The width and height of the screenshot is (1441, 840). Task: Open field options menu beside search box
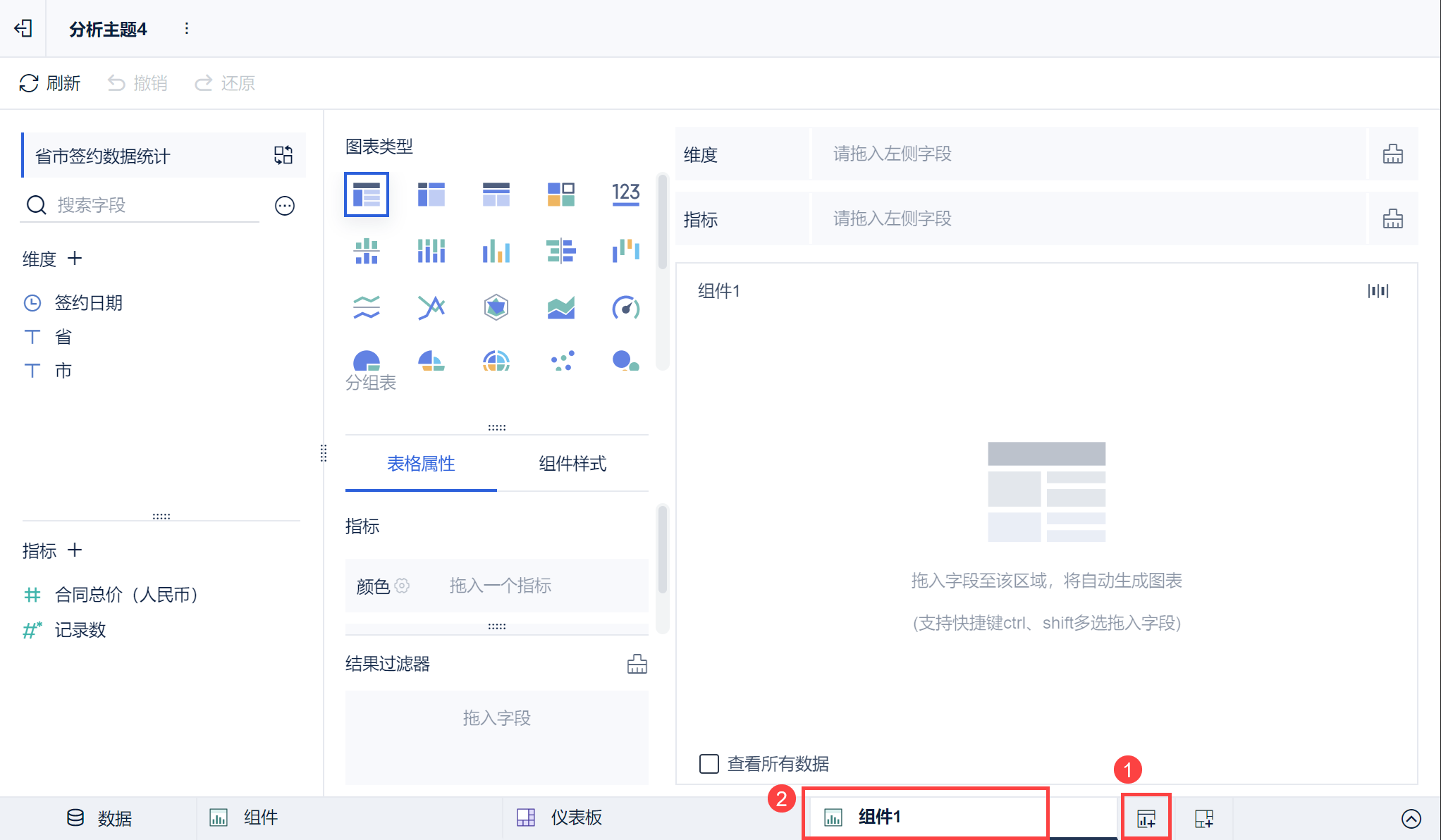[284, 206]
